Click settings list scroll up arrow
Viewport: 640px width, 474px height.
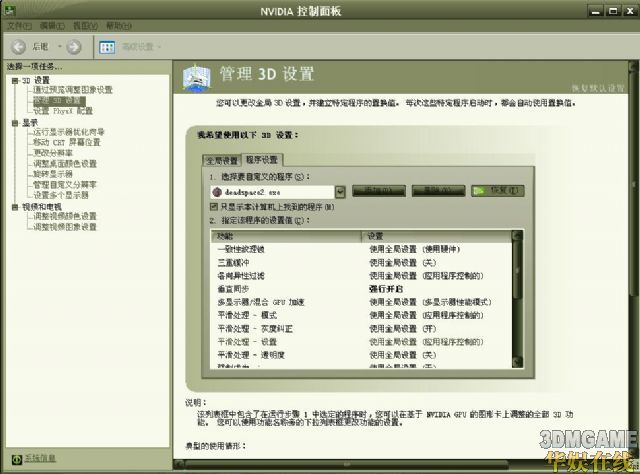517,236
